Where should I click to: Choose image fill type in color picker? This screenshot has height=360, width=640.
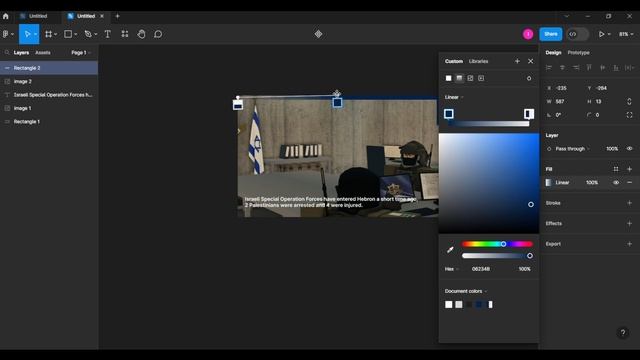pyautogui.click(x=470, y=78)
